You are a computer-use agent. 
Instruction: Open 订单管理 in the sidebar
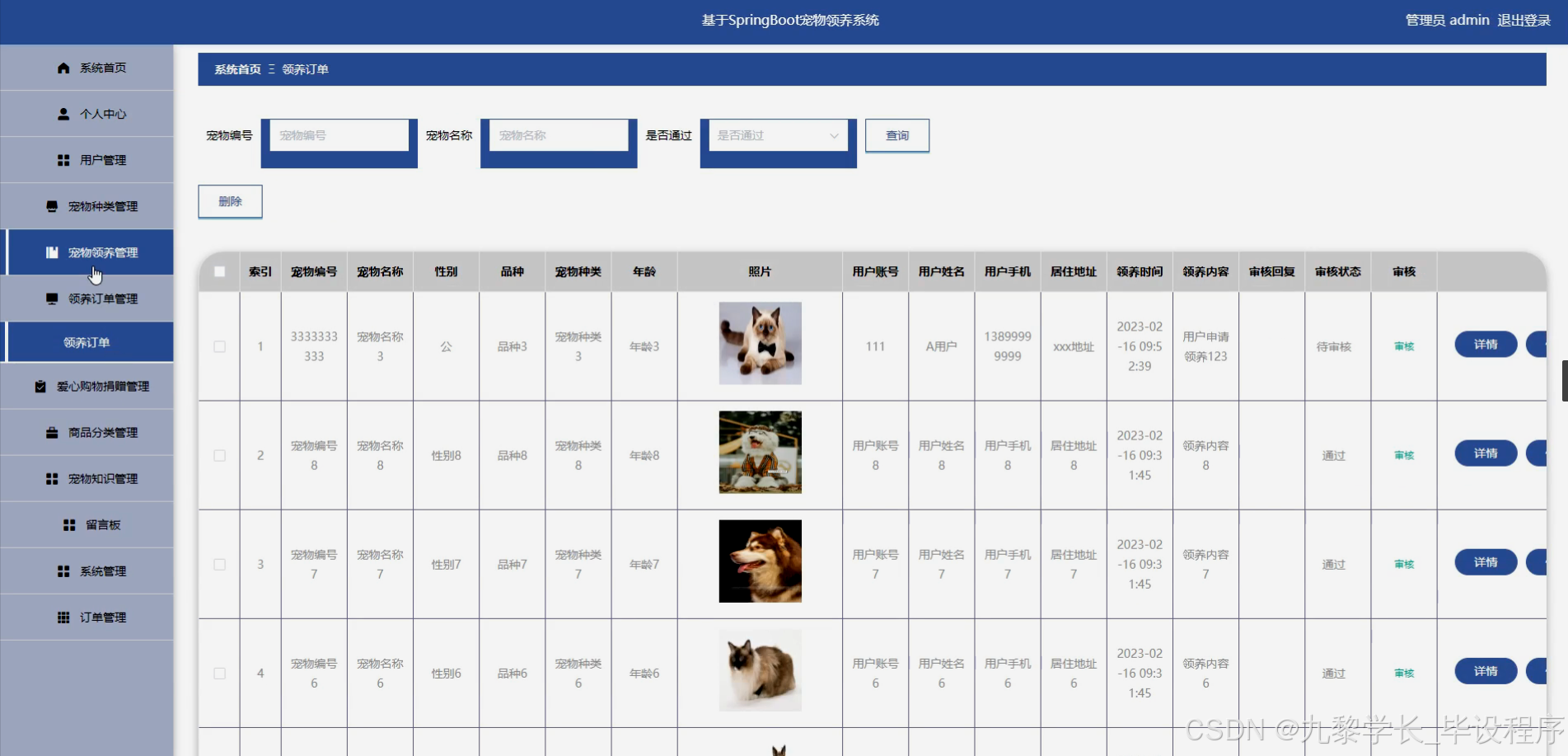[x=87, y=617]
